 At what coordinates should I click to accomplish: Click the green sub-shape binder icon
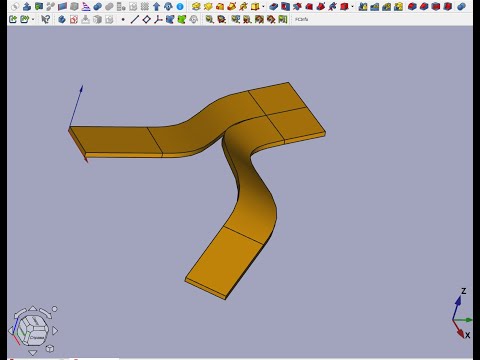(x=182, y=20)
